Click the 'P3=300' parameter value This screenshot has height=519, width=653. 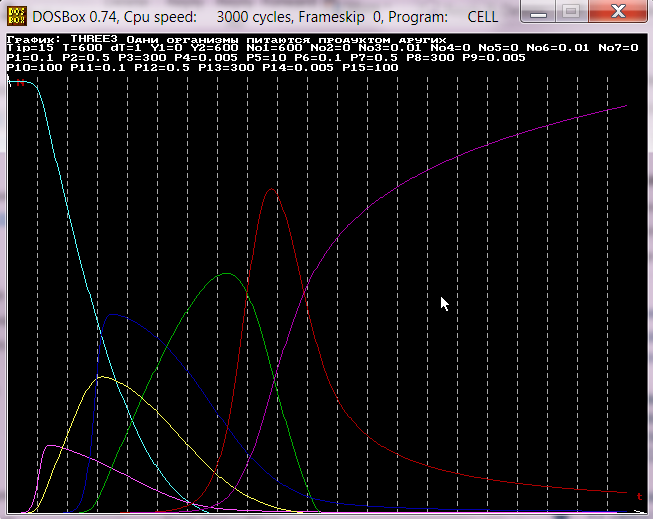coord(142,58)
